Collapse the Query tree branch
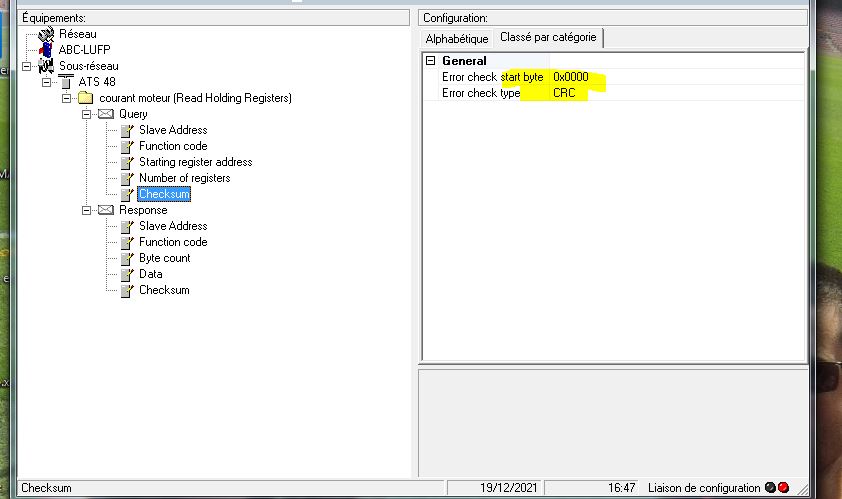Image resolution: width=842 pixels, height=499 pixels. [x=87, y=114]
